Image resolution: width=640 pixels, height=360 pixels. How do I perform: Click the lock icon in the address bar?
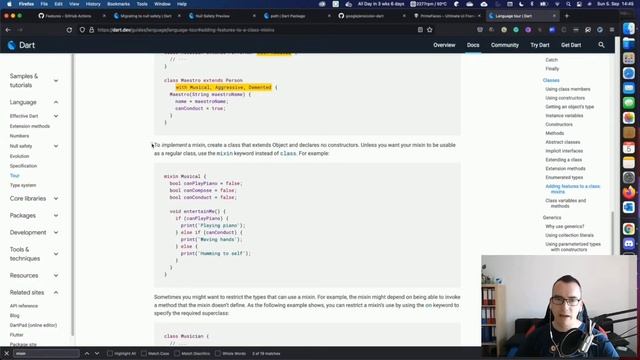91,30
